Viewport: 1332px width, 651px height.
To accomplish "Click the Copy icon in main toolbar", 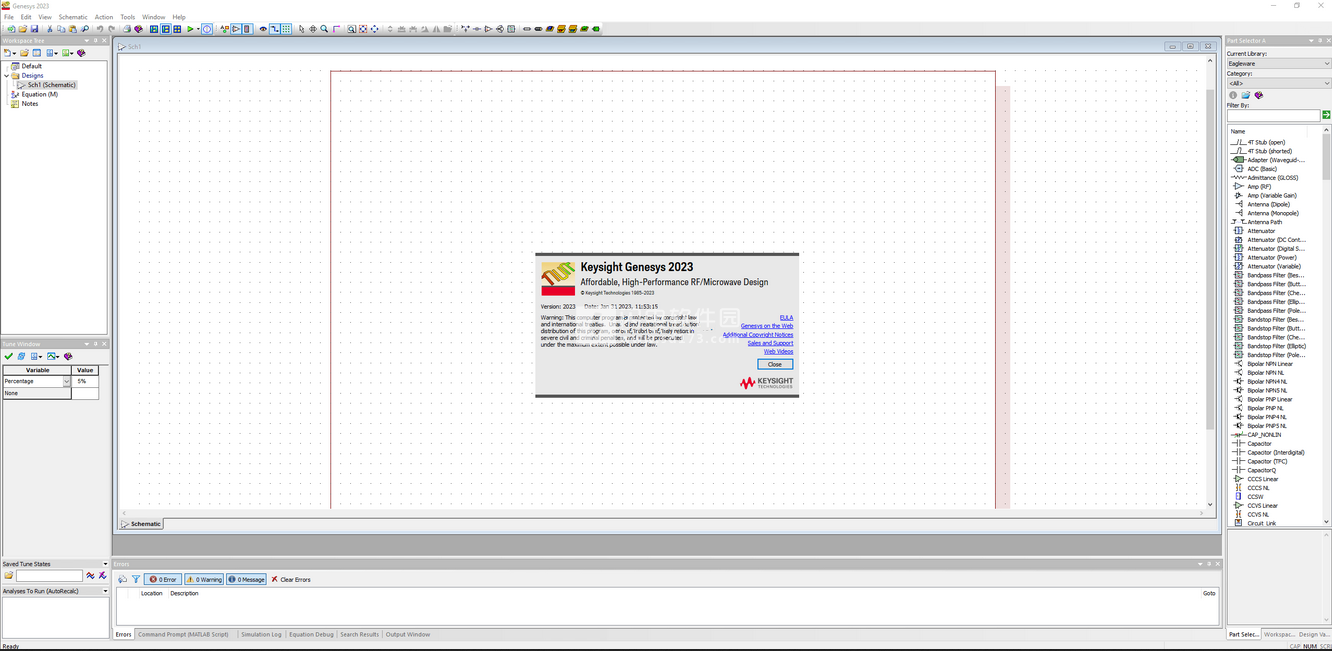I will point(61,29).
